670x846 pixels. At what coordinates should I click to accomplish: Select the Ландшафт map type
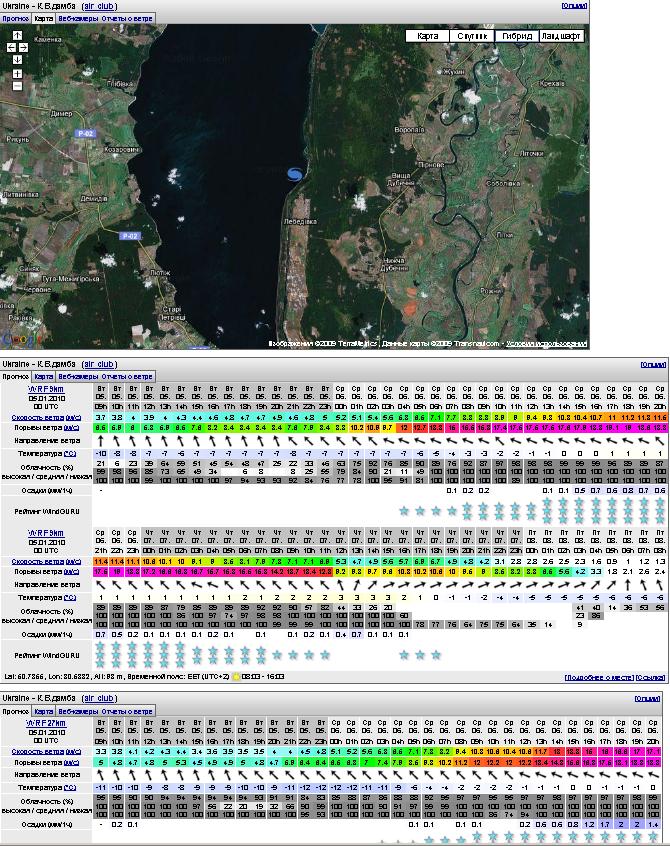tap(563, 36)
